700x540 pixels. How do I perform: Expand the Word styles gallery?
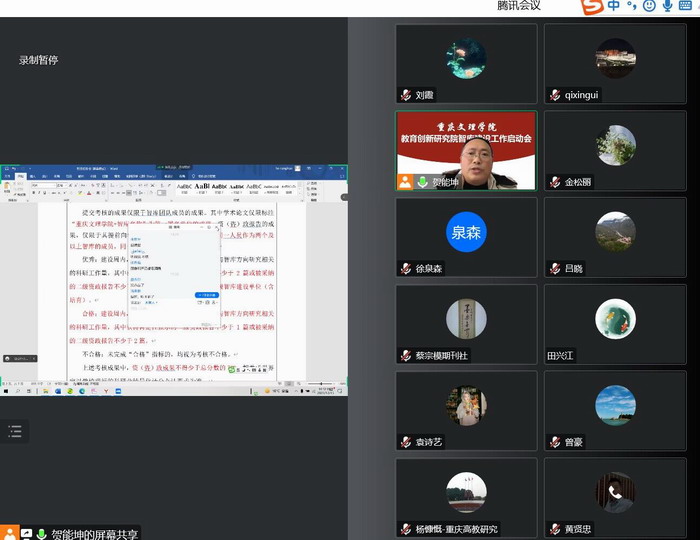point(301,193)
